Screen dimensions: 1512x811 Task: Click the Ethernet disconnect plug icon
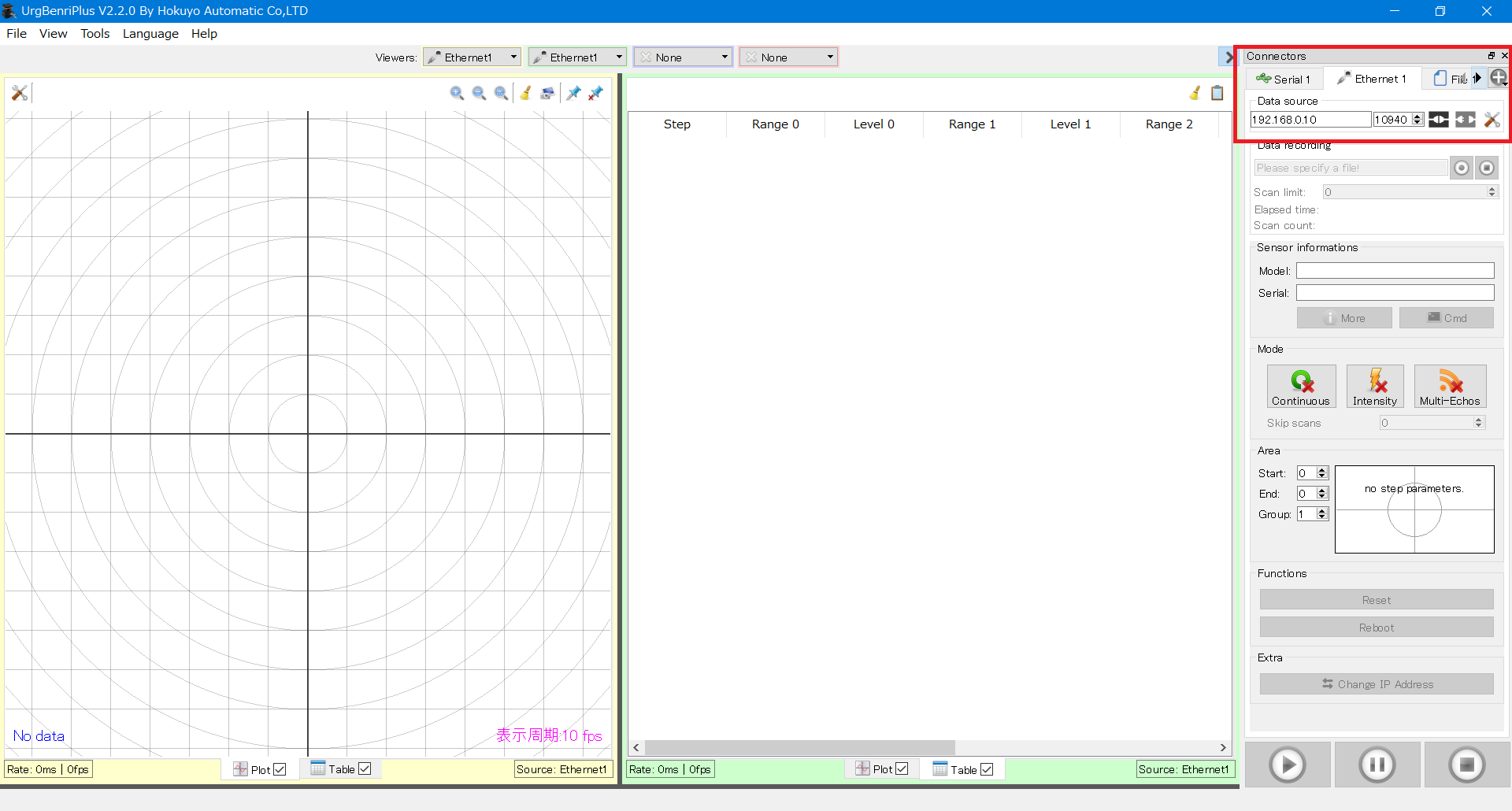tap(1466, 120)
